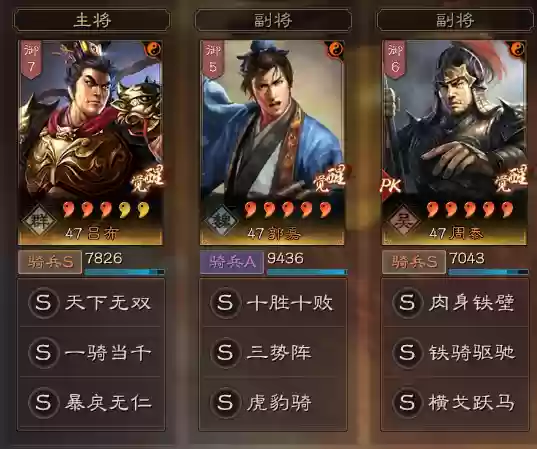Tap the 御 7 cost badge on 吕布
537x449 pixels.
click(32, 59)
